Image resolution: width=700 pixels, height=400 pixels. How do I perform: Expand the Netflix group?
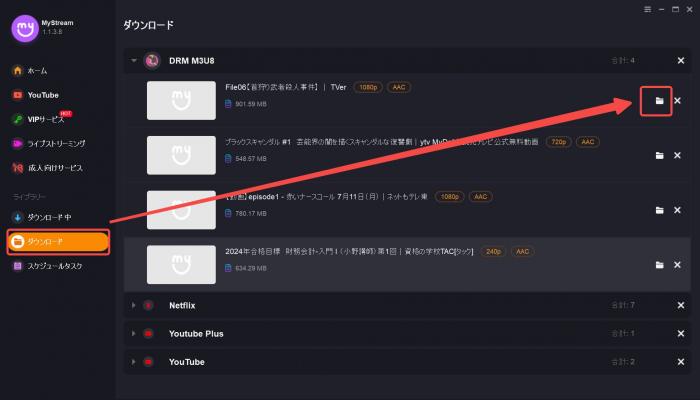point(133,305)
